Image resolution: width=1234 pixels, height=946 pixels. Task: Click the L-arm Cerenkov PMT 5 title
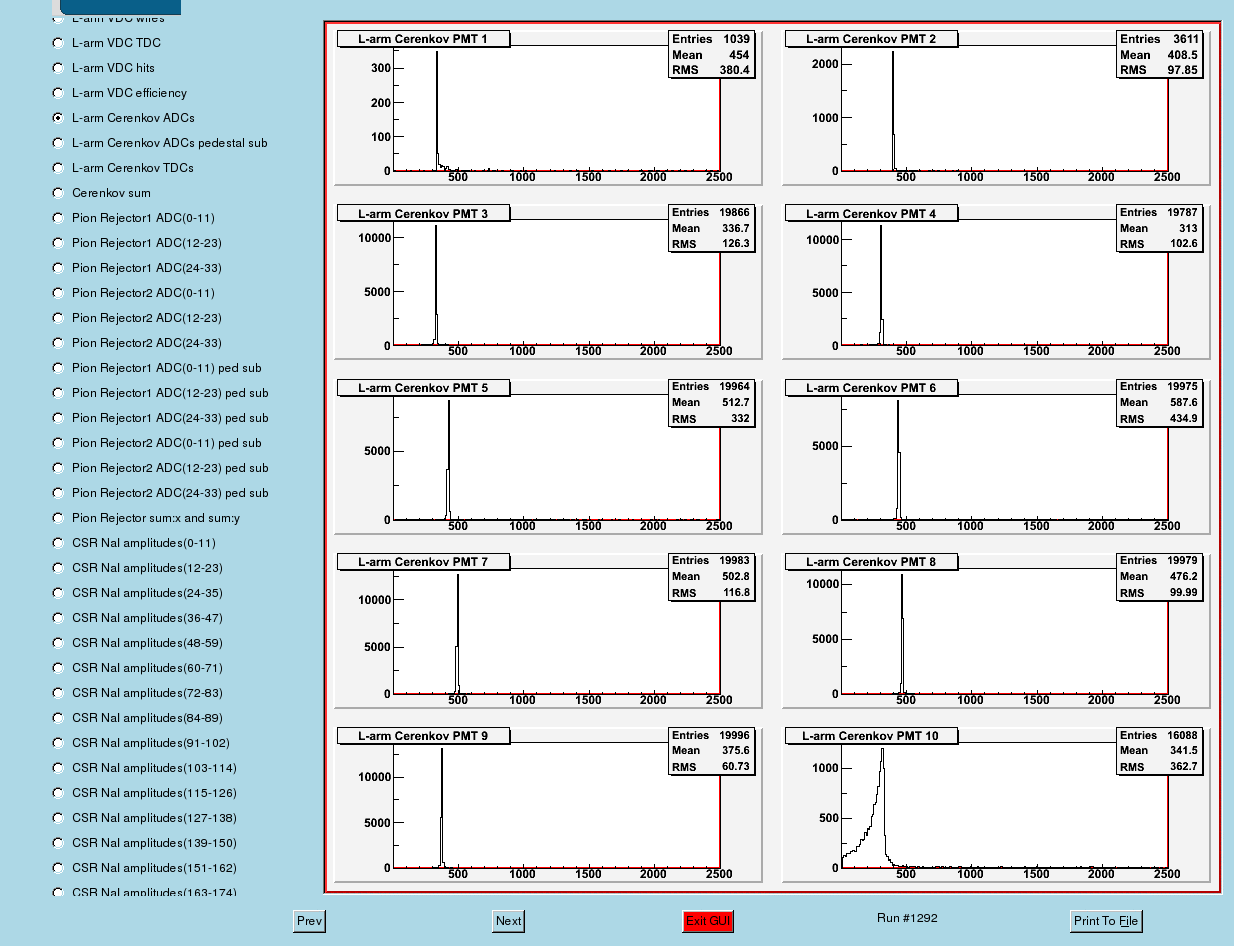tap(423, 388)
